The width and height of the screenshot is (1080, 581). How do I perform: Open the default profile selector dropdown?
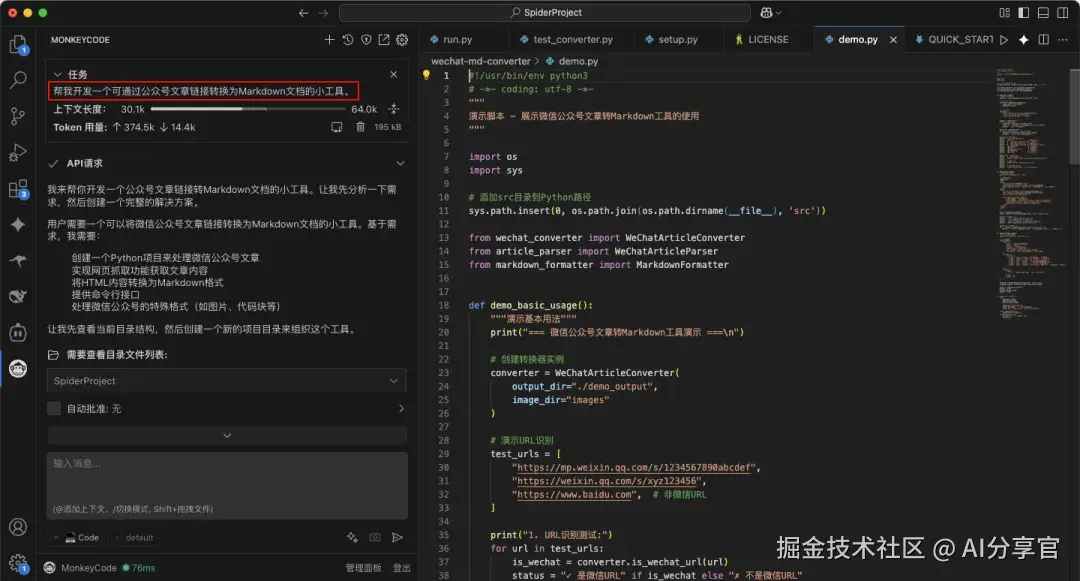pos(134,538)
